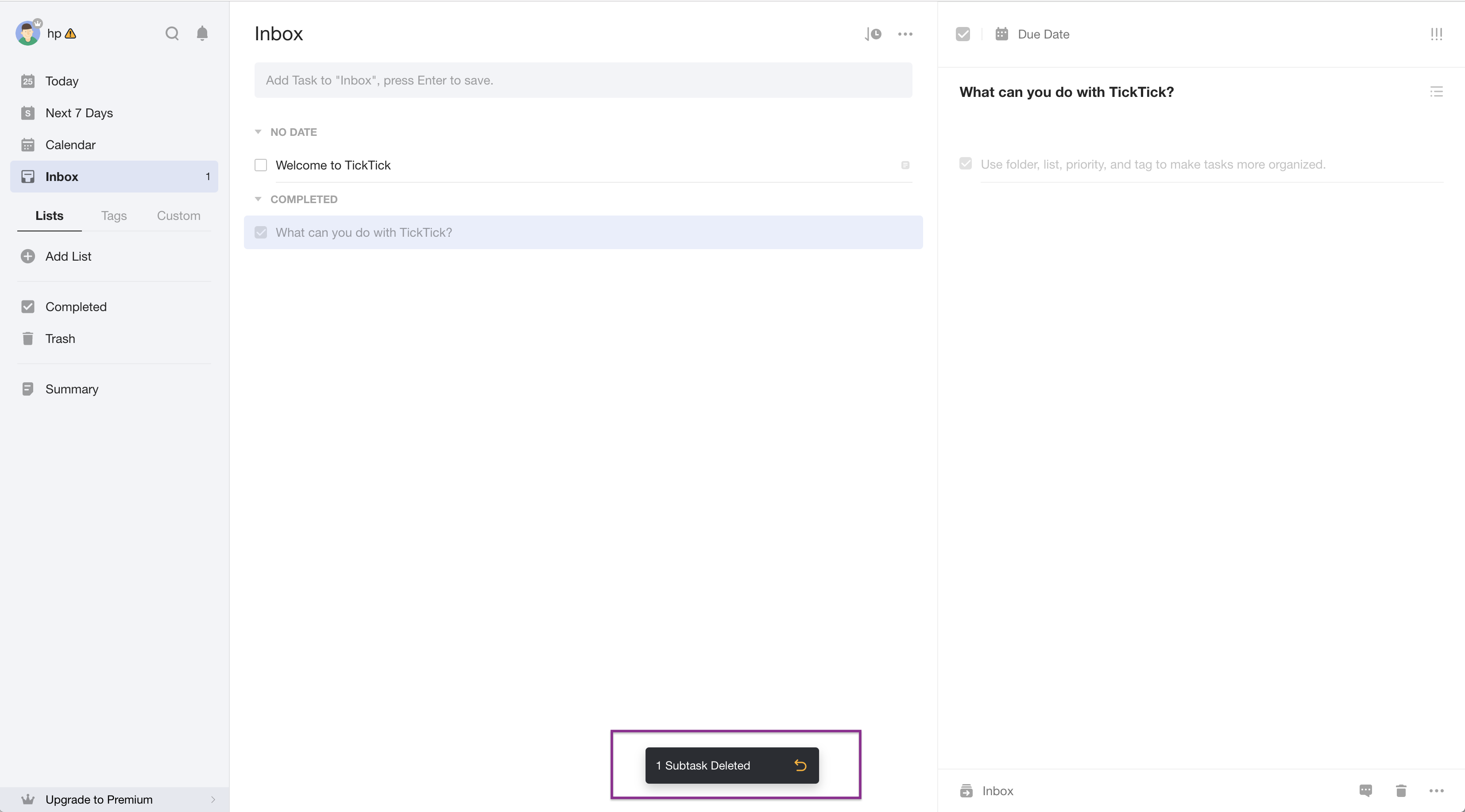The image size is (1465, 812).
Task: Open the comments icon in detail footer
Action: point(1365,790)
